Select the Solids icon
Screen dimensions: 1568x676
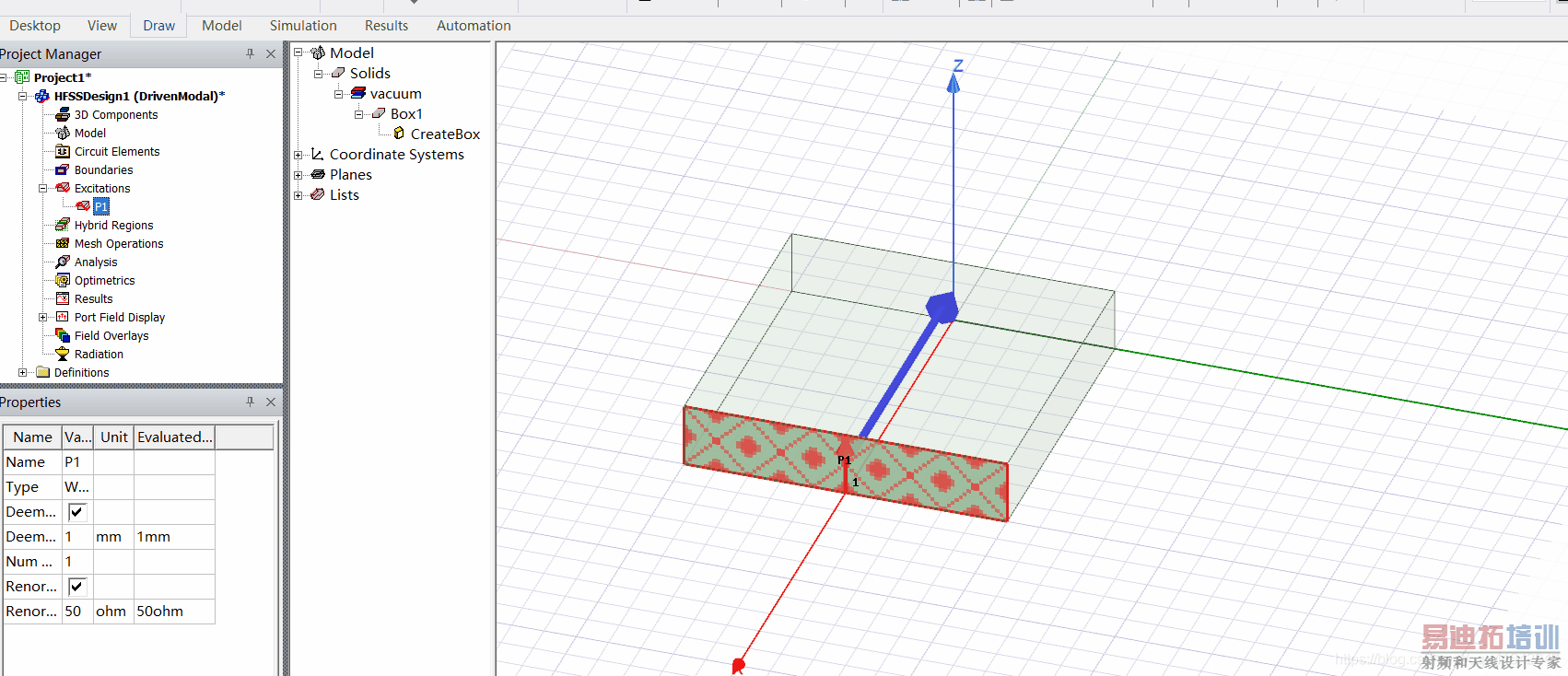(338, 73)
